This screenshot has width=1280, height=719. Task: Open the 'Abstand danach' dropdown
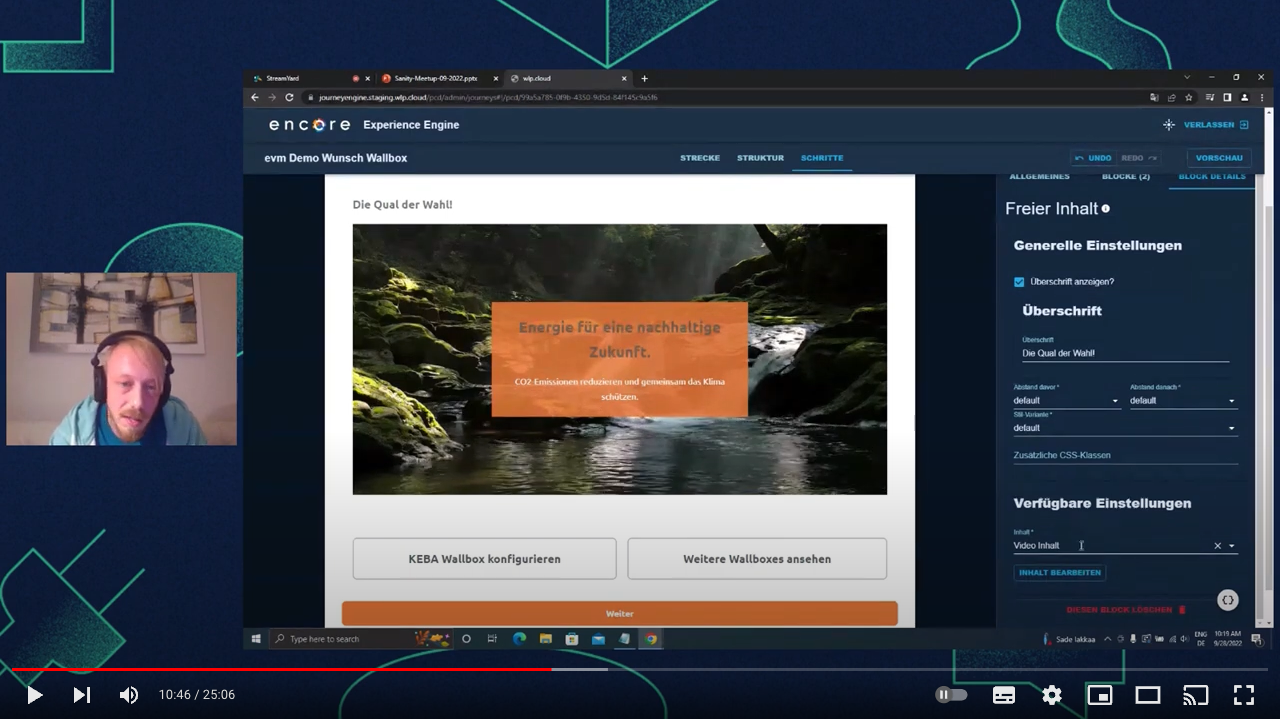(1183, 400)
